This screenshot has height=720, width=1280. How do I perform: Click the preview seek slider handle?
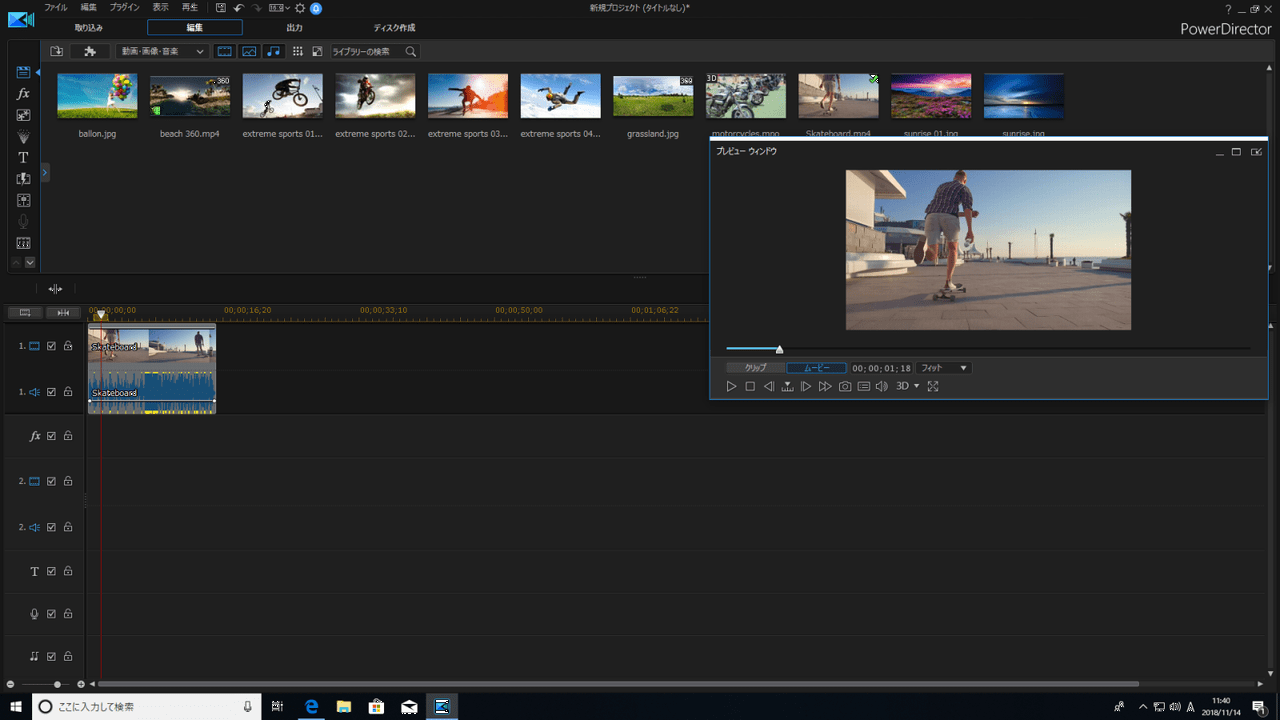pyautogui.click(x=779, y=349)
